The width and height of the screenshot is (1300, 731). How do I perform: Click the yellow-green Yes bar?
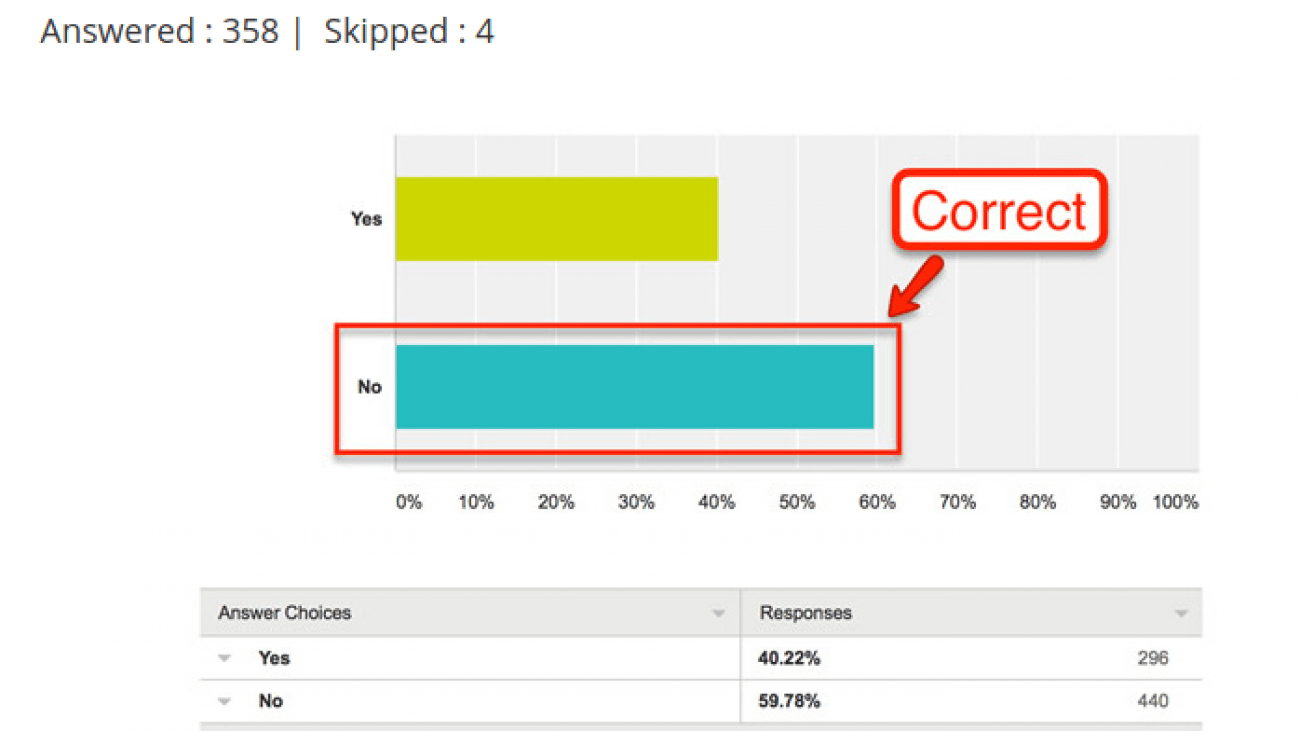coord(556,218)
